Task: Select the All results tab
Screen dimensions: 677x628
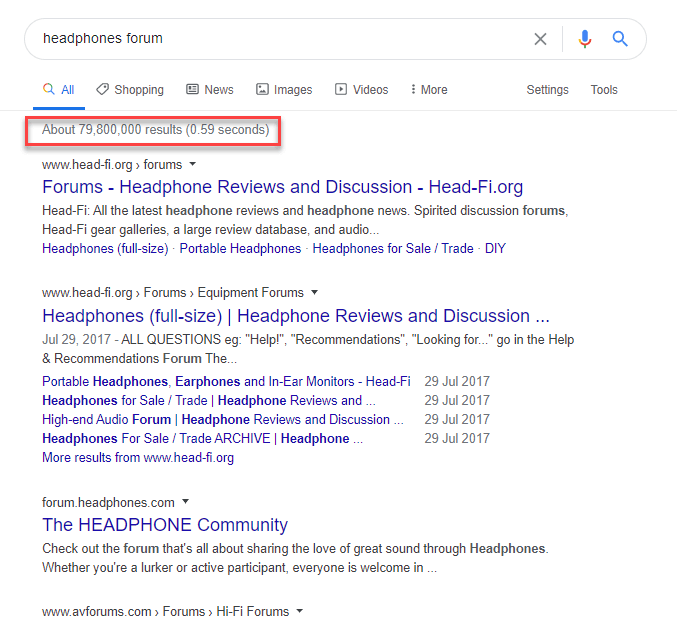Action: (x=59, y=90)
